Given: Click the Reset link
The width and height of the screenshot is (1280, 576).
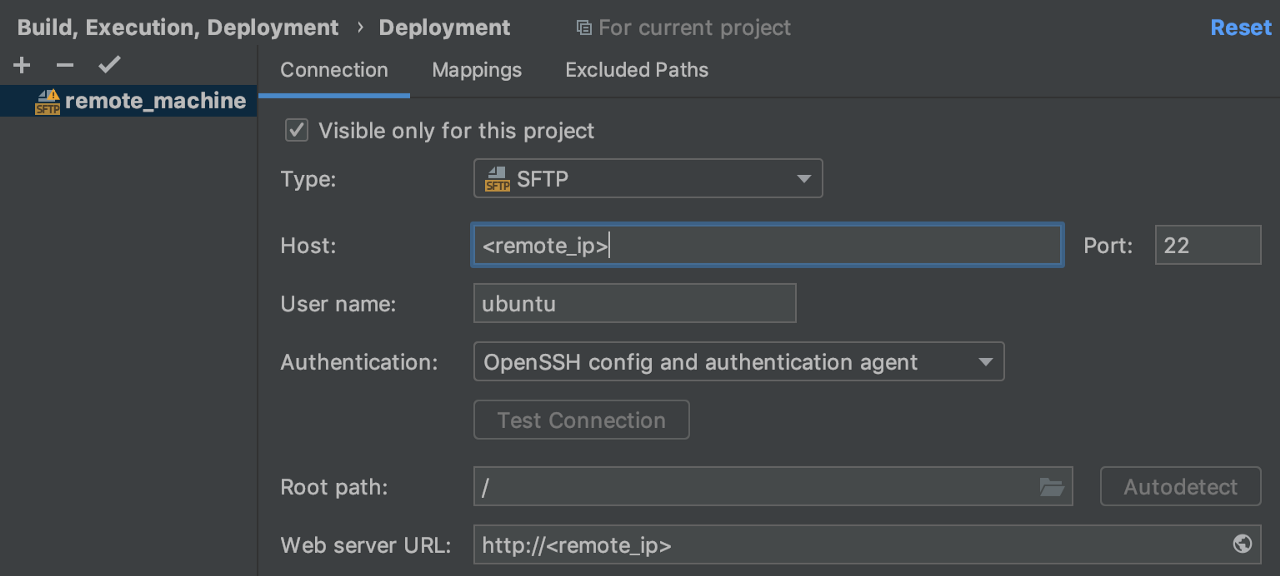Looking at the screenshot, I should [1240, 28].
